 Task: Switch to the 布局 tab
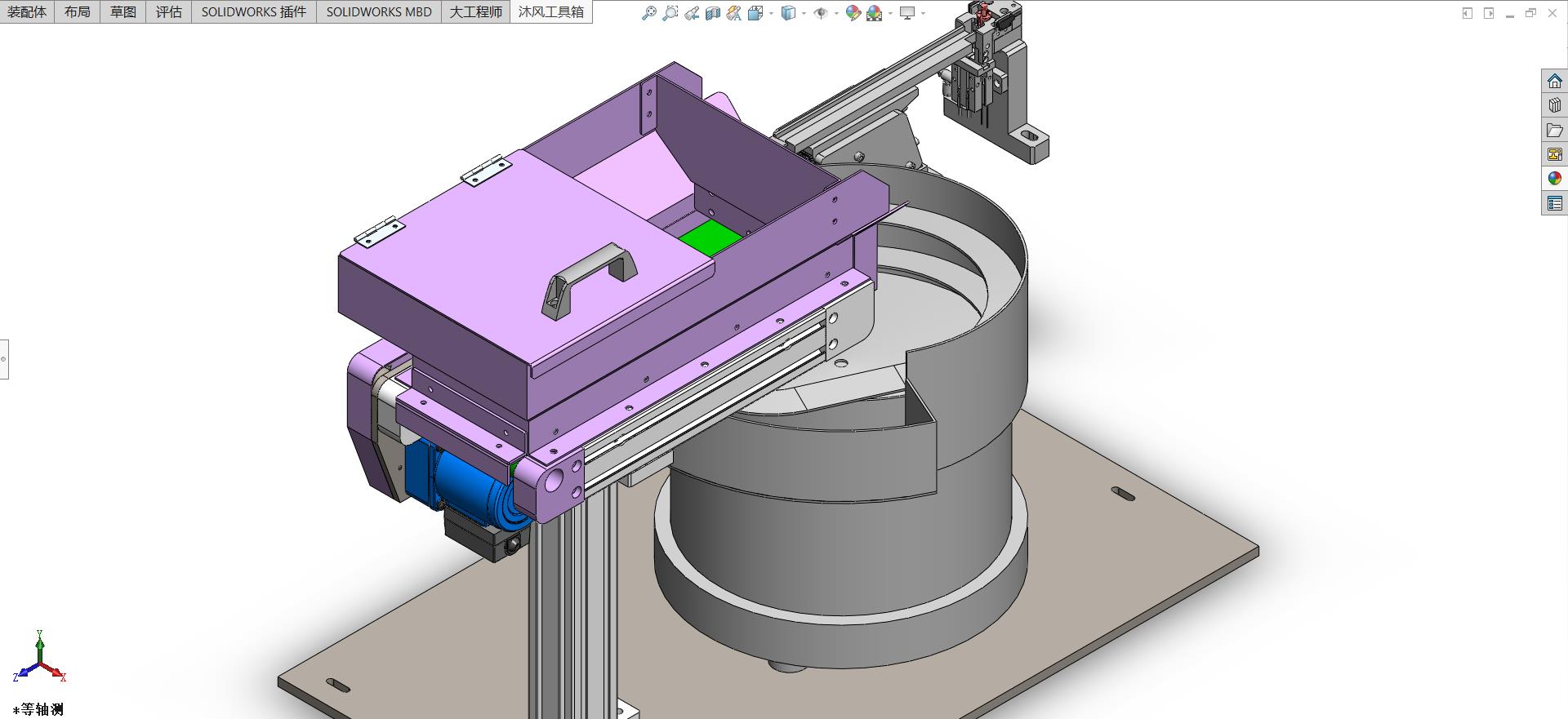tap(78, 11)
